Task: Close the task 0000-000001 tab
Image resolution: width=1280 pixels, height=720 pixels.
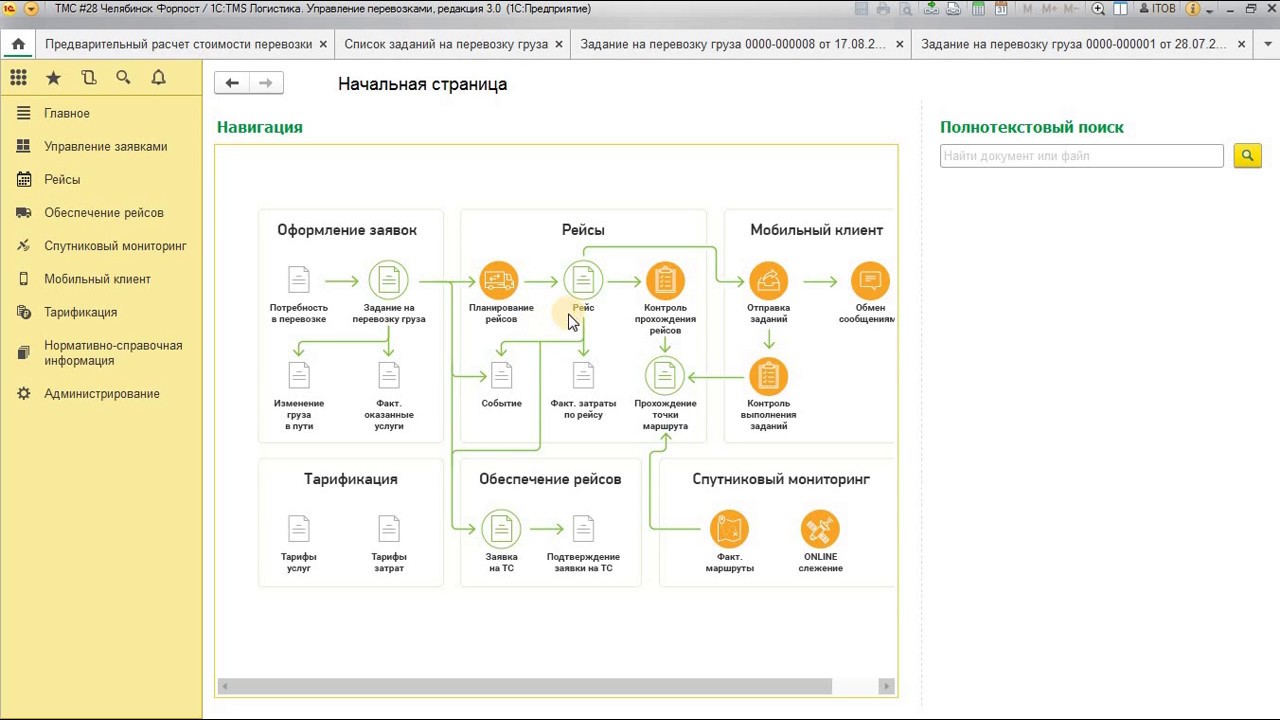Action: [x=1242, y=45]
